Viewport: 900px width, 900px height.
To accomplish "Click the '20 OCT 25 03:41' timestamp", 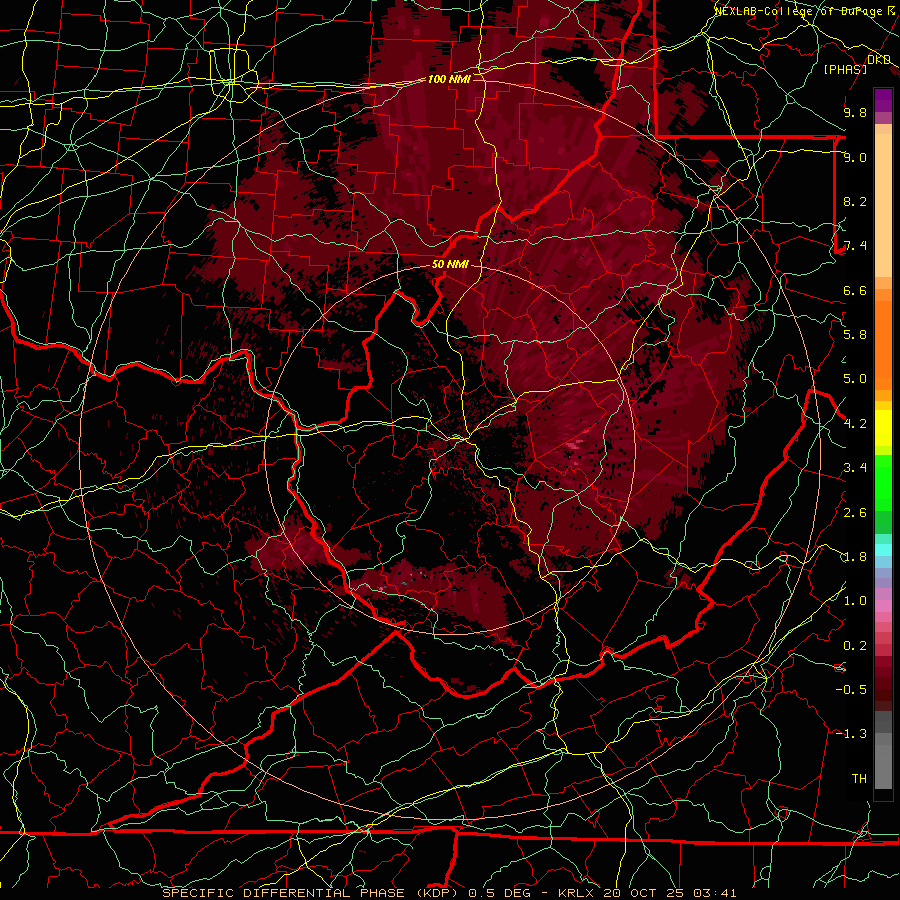I will coord(670,893).
